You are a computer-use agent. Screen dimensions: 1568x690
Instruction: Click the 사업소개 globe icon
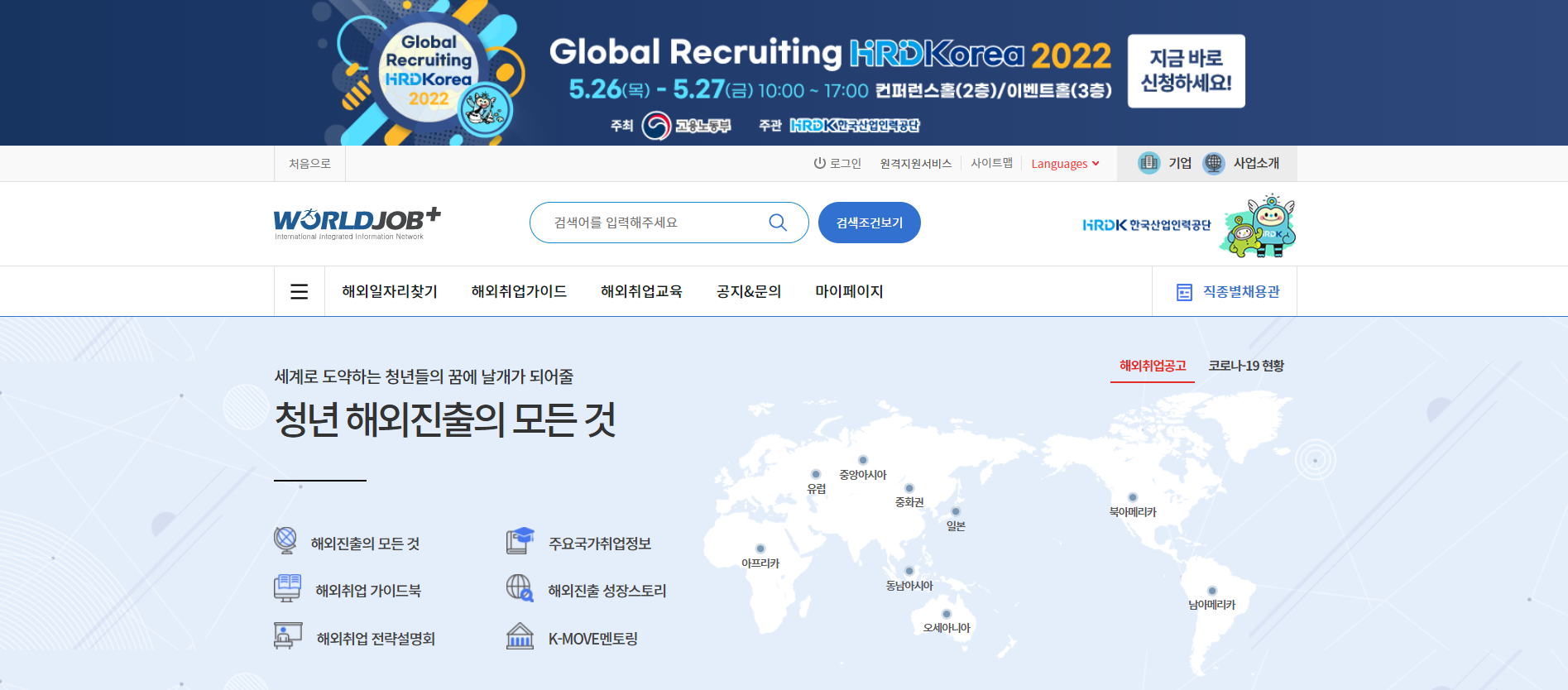1213,163
